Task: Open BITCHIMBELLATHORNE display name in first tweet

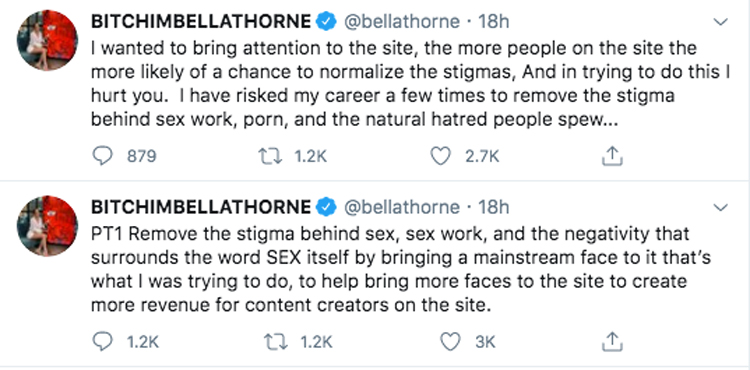Action: click(x=201, y=22)
